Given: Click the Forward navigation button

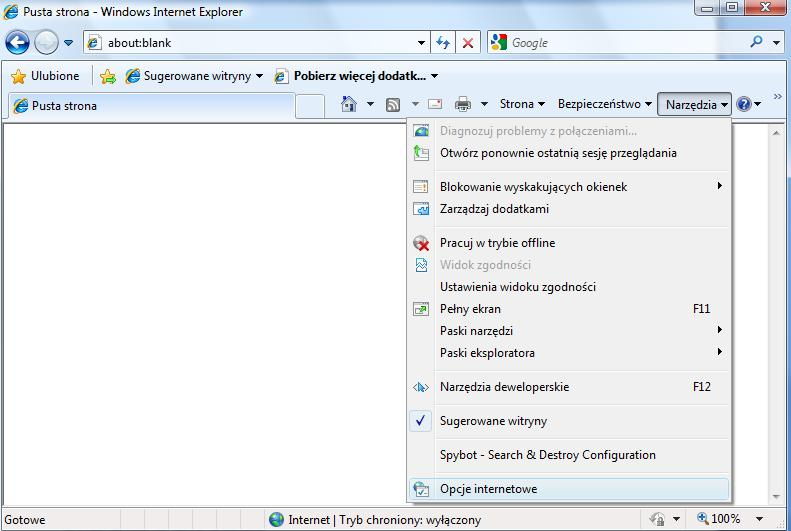Looking at the screenshot, I should click(x=46, y=42).
